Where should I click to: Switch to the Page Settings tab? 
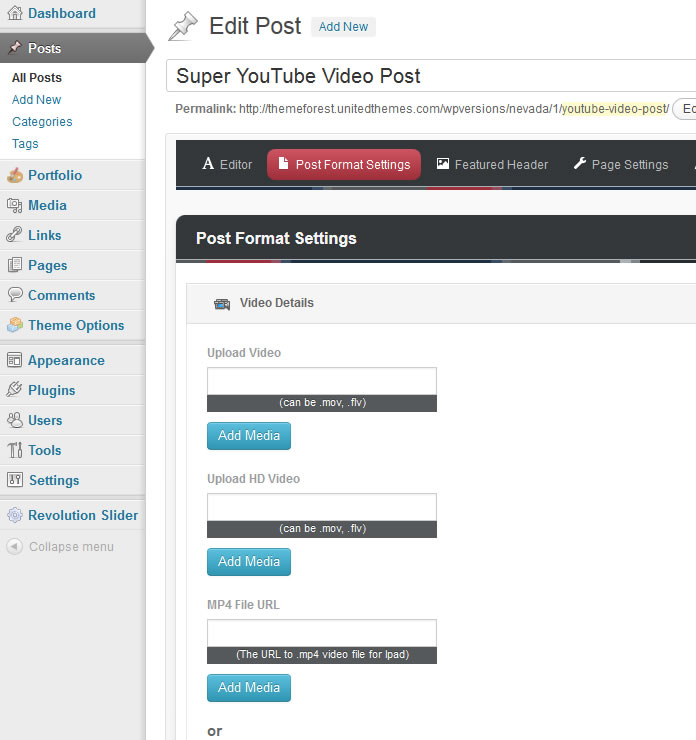(x=620, y=165)
